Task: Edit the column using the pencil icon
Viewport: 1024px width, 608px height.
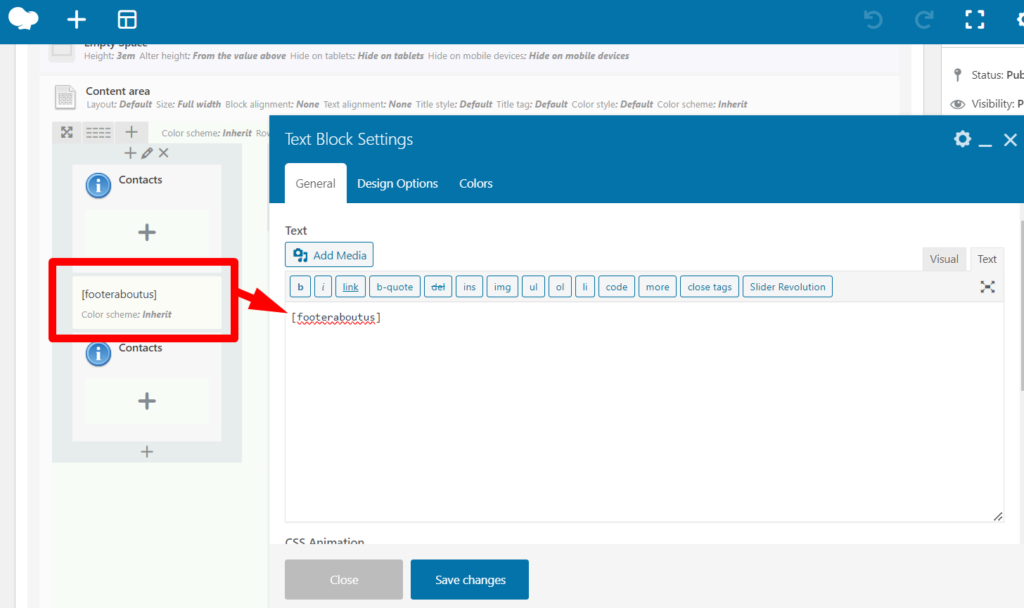Action: pyautogui.click(x=148, y=153)
